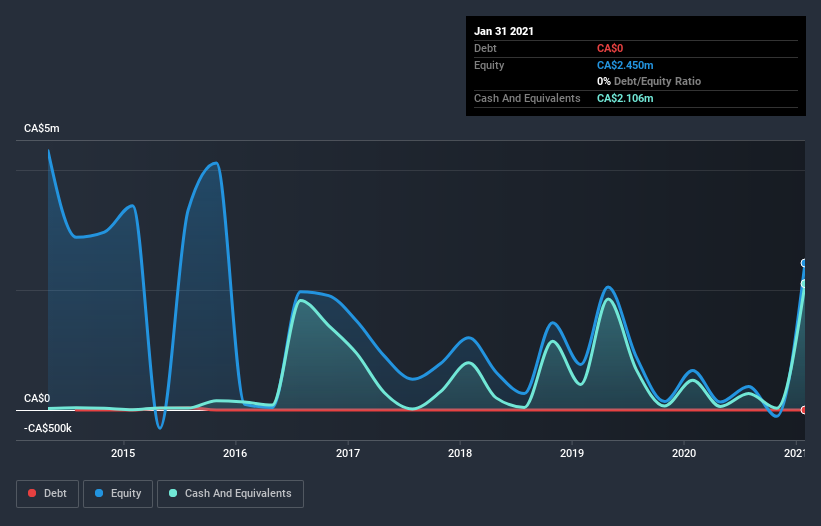Click the 2017 x-axis label
The height and width of the screenshot is (526, 821).
tap(348, 453)
